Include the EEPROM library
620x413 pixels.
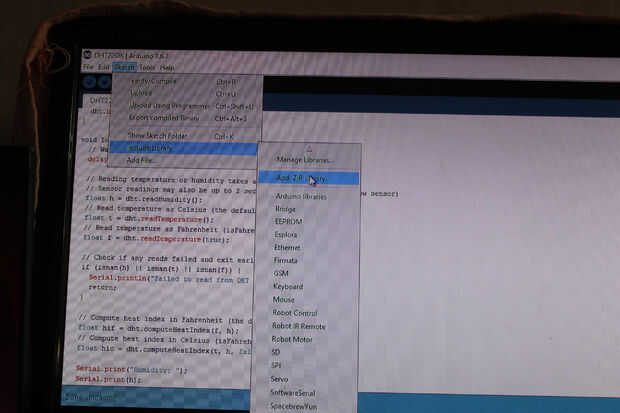308,222
